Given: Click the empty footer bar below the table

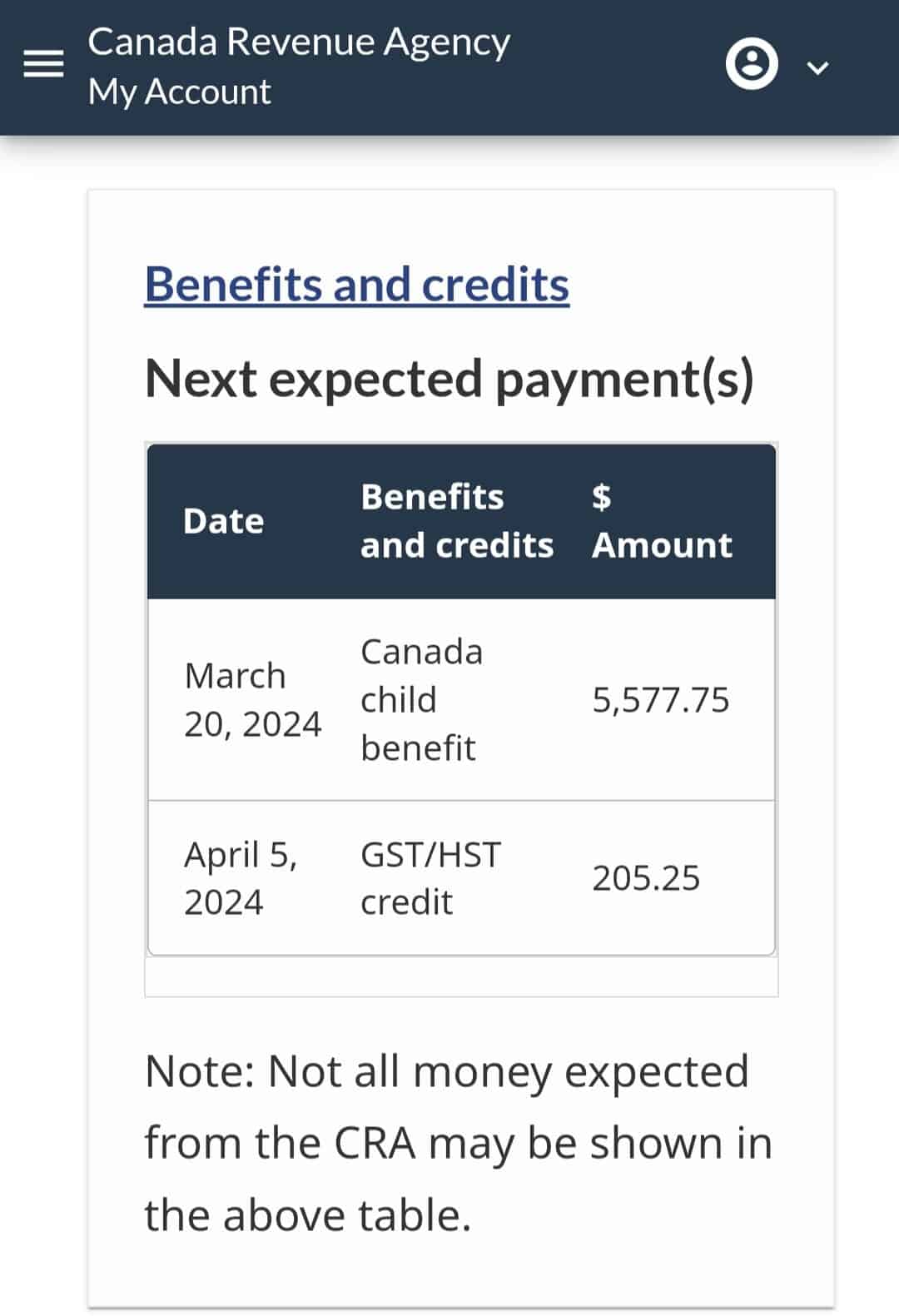Looking at the screenshot, I should tap(461, 976).
